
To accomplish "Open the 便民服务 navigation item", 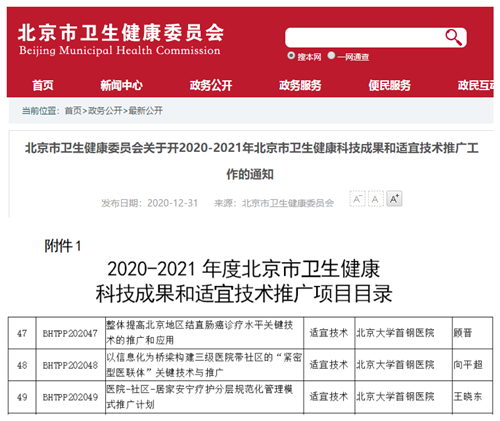I will tap(389, 85).
